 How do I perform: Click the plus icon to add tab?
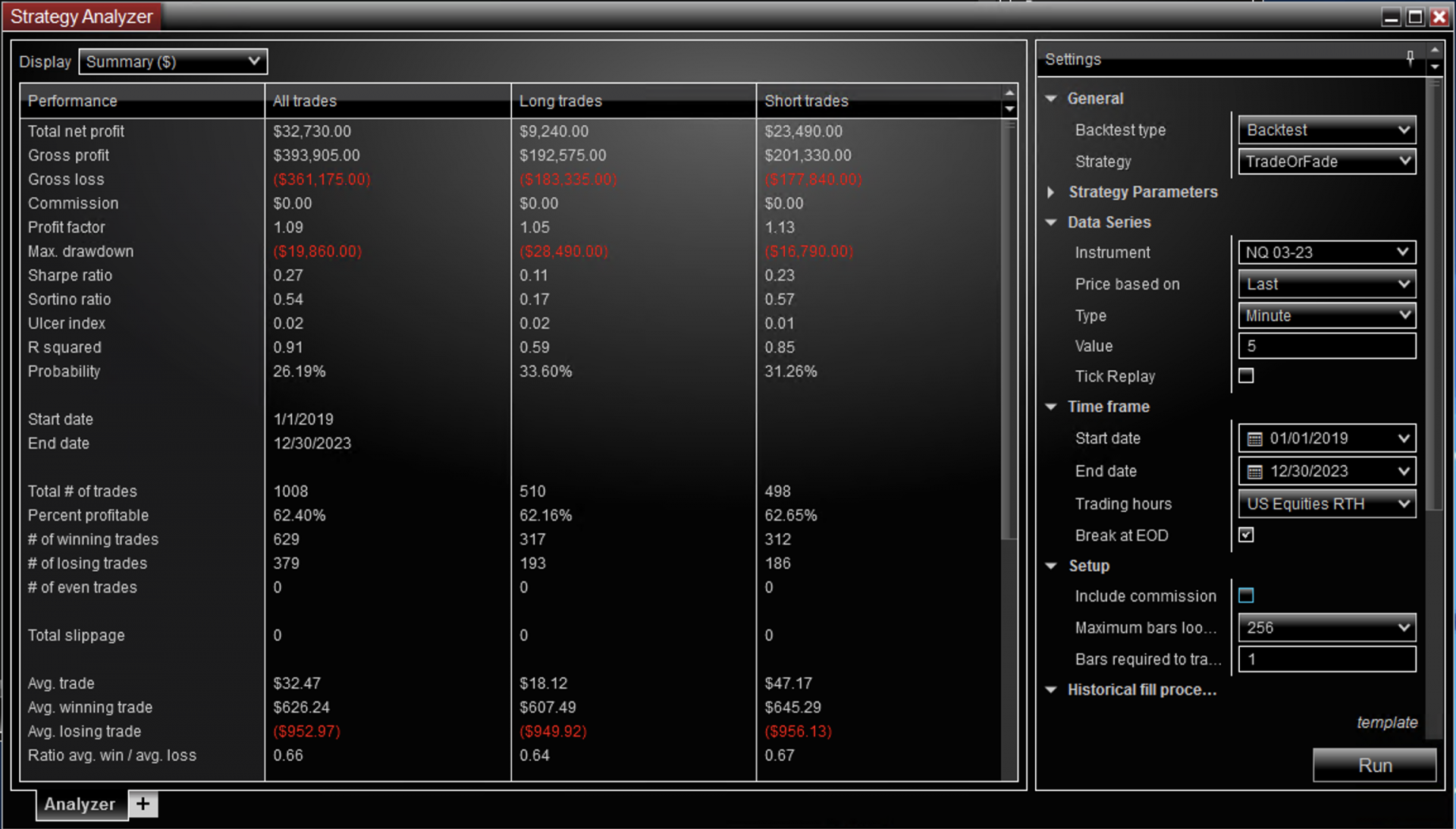coord(143,804)
